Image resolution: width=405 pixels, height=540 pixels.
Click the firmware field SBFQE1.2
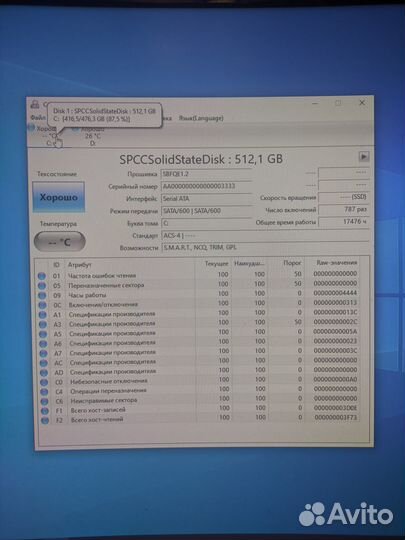coord(206,174)
